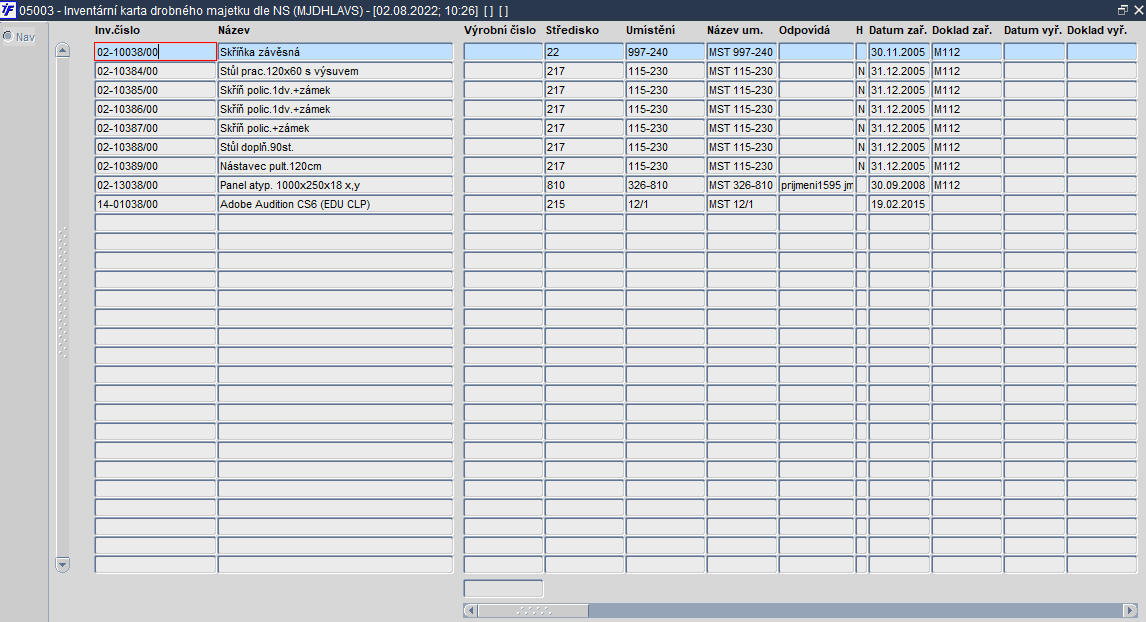This screenshot has height=622, width=1146.
Task: Click Umístění value 997-240
Action: 665,52
